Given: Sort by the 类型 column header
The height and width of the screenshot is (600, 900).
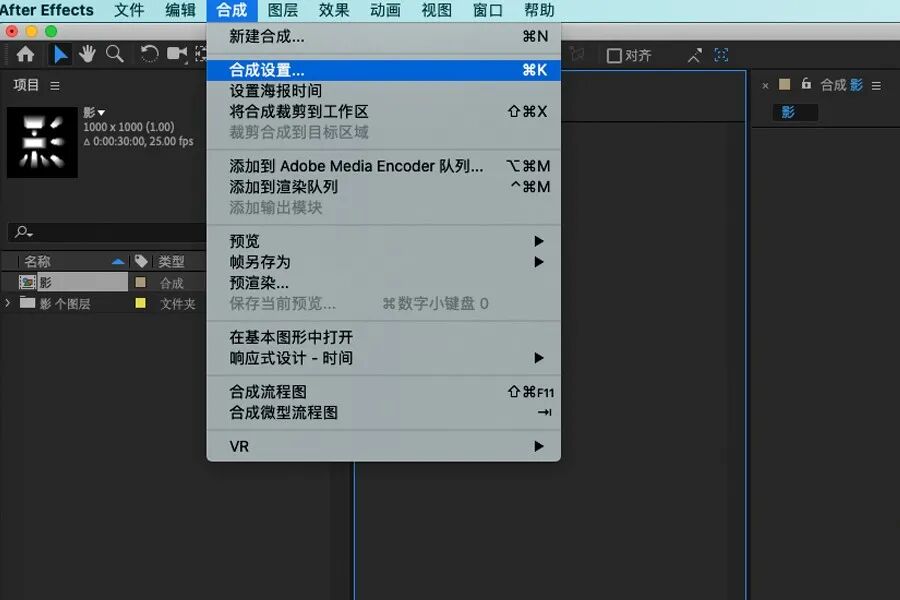Looking at the screenshot, I should point(171,262).
